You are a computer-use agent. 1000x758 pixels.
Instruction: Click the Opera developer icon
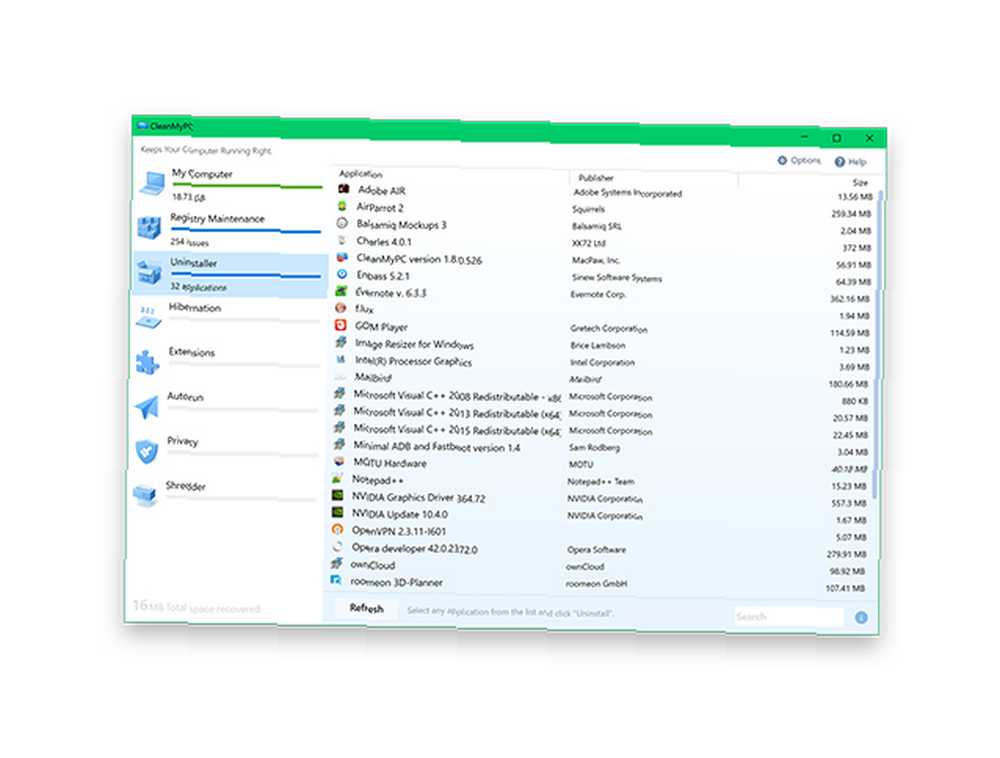pyautogui.click(x=337, y=546)
